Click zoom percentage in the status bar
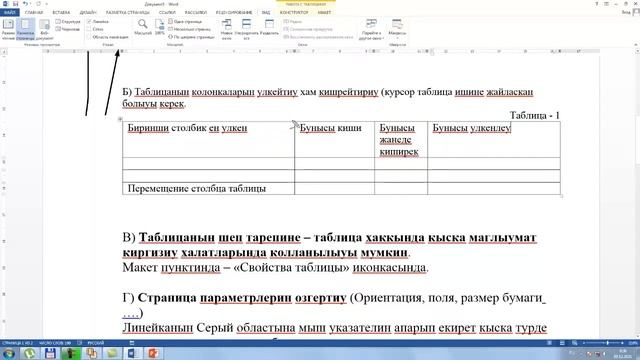The image size is (640, 360). coord(633,343)
